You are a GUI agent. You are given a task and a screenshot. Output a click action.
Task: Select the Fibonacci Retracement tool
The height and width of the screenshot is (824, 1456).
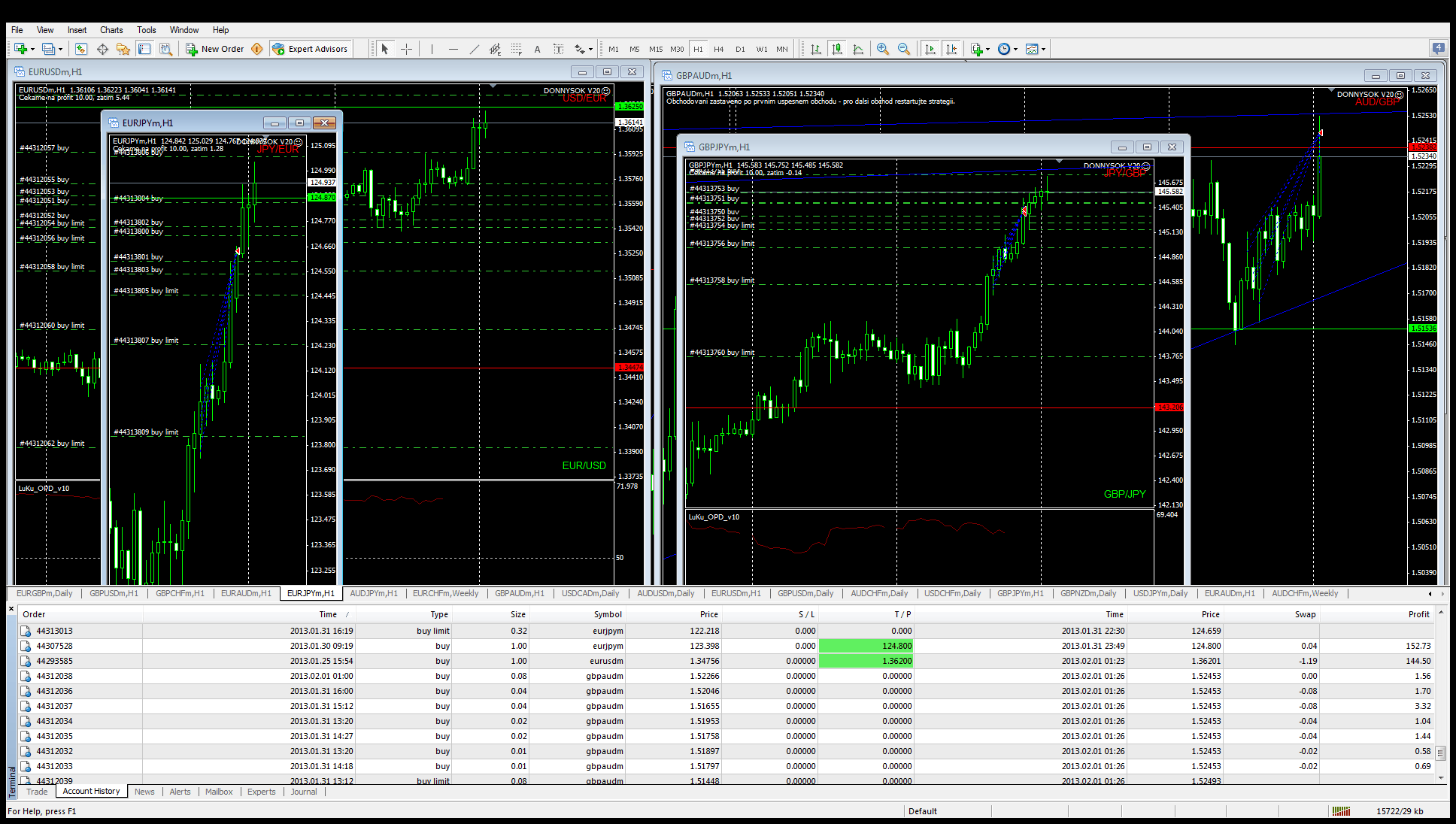pyautogui.click(x=516, y=49)
